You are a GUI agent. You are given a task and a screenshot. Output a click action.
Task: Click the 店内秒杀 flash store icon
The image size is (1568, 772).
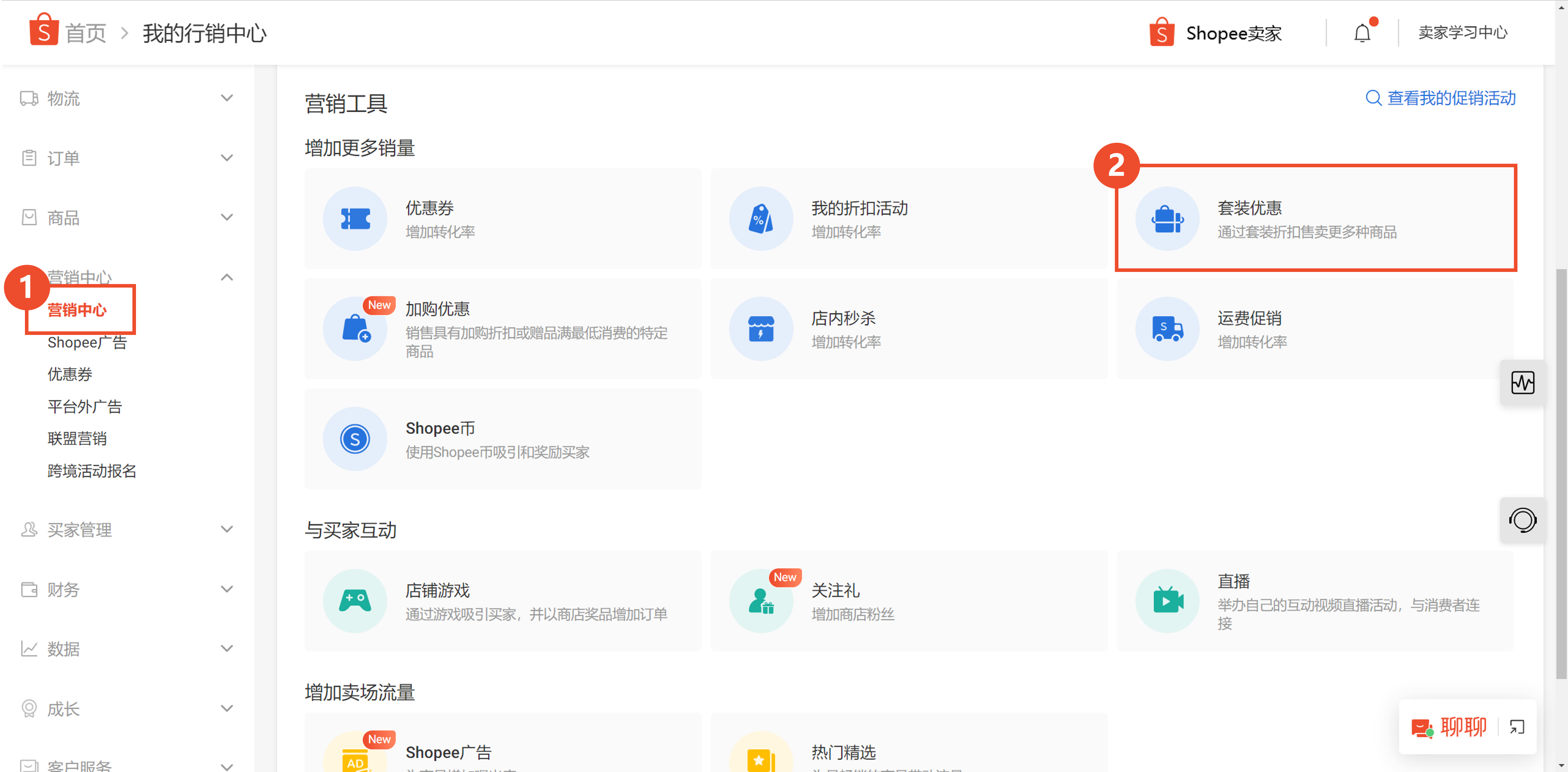(x=761, y=329)
